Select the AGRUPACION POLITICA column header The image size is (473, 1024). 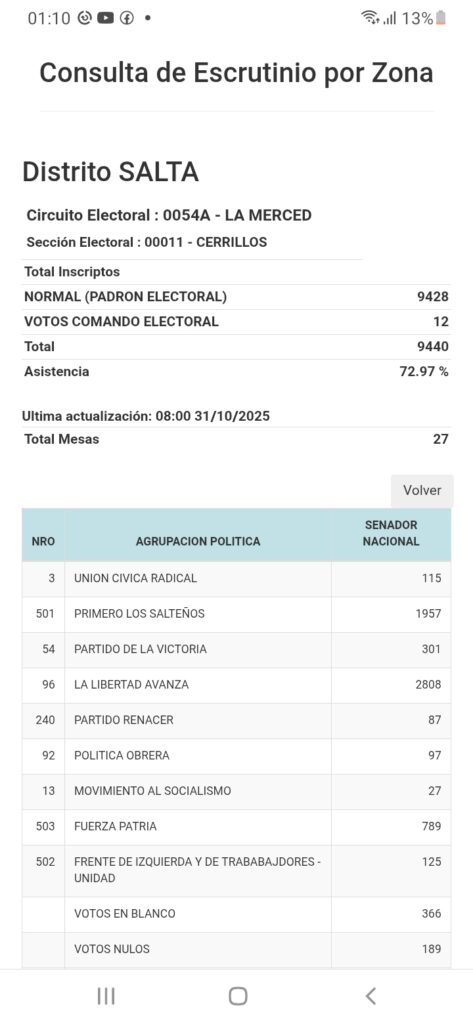click(x=198, y=541)
